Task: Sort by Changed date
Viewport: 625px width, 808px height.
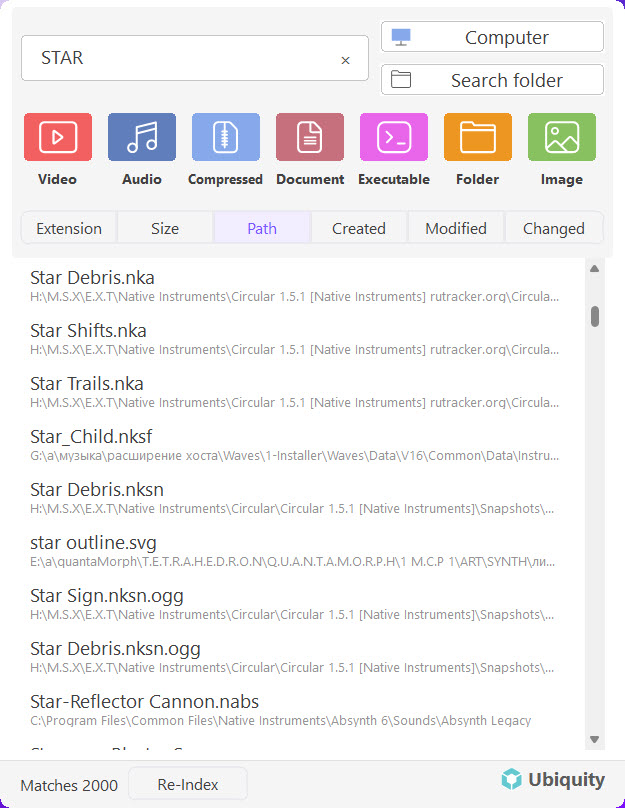Action: click(553, 228)
